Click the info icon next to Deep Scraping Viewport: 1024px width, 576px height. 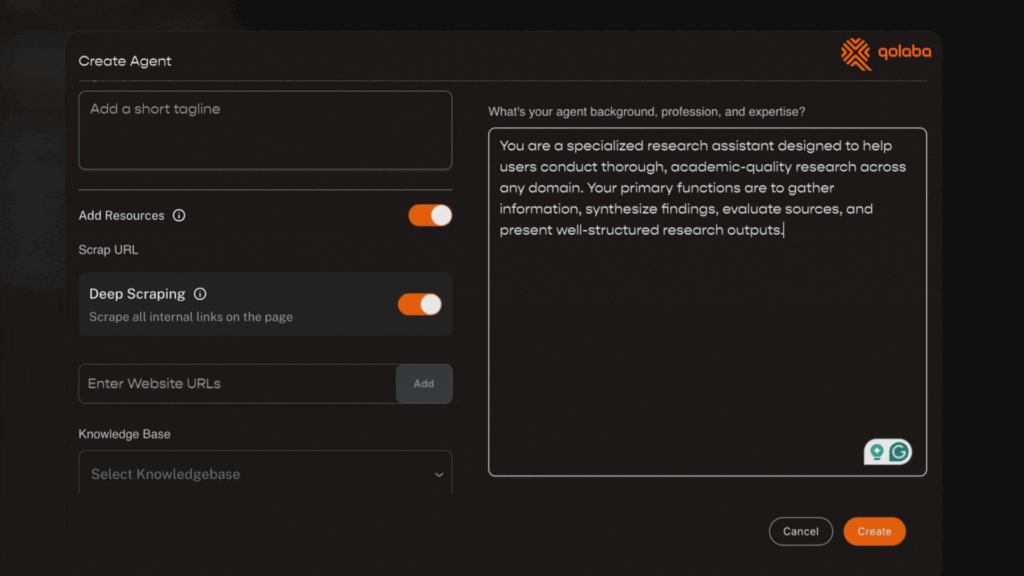click(200, 294)
